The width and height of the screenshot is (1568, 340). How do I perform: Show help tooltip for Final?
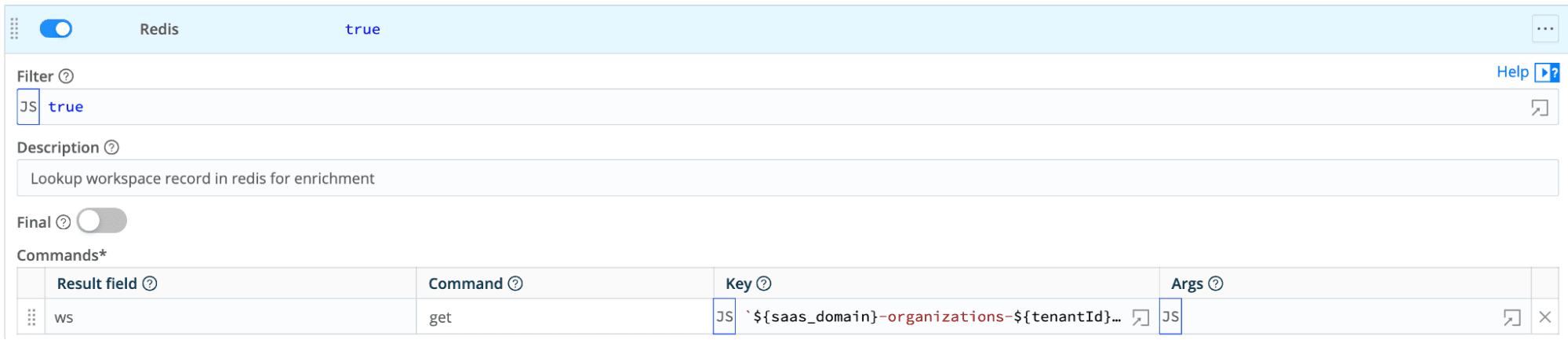(x=64, y=222)
